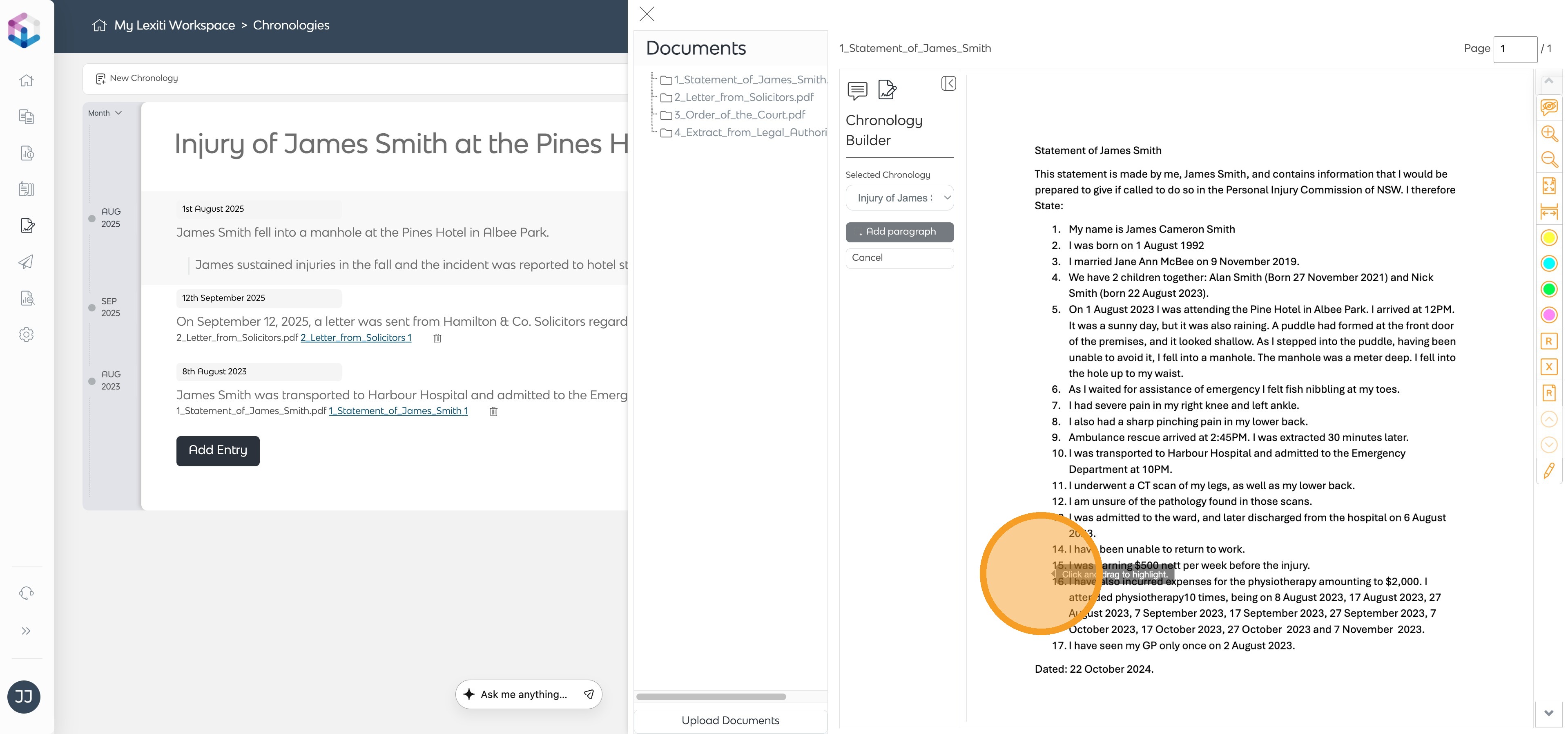
Task: Select 3_Order_of_the_Court.pdf in document tree
Action: (x=739, y=115)
